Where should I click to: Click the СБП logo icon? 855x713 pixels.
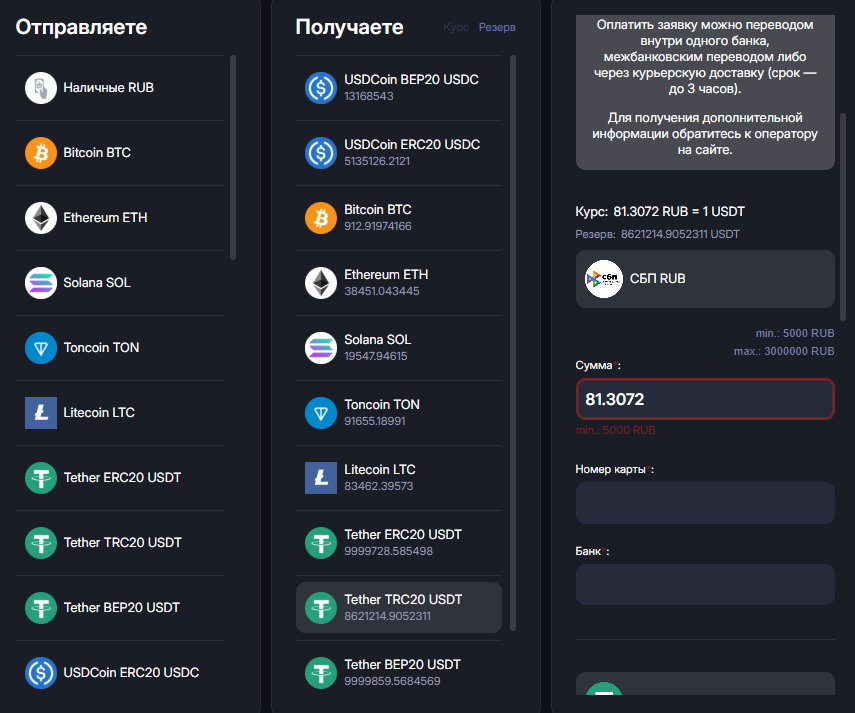(x=604, y=279)
